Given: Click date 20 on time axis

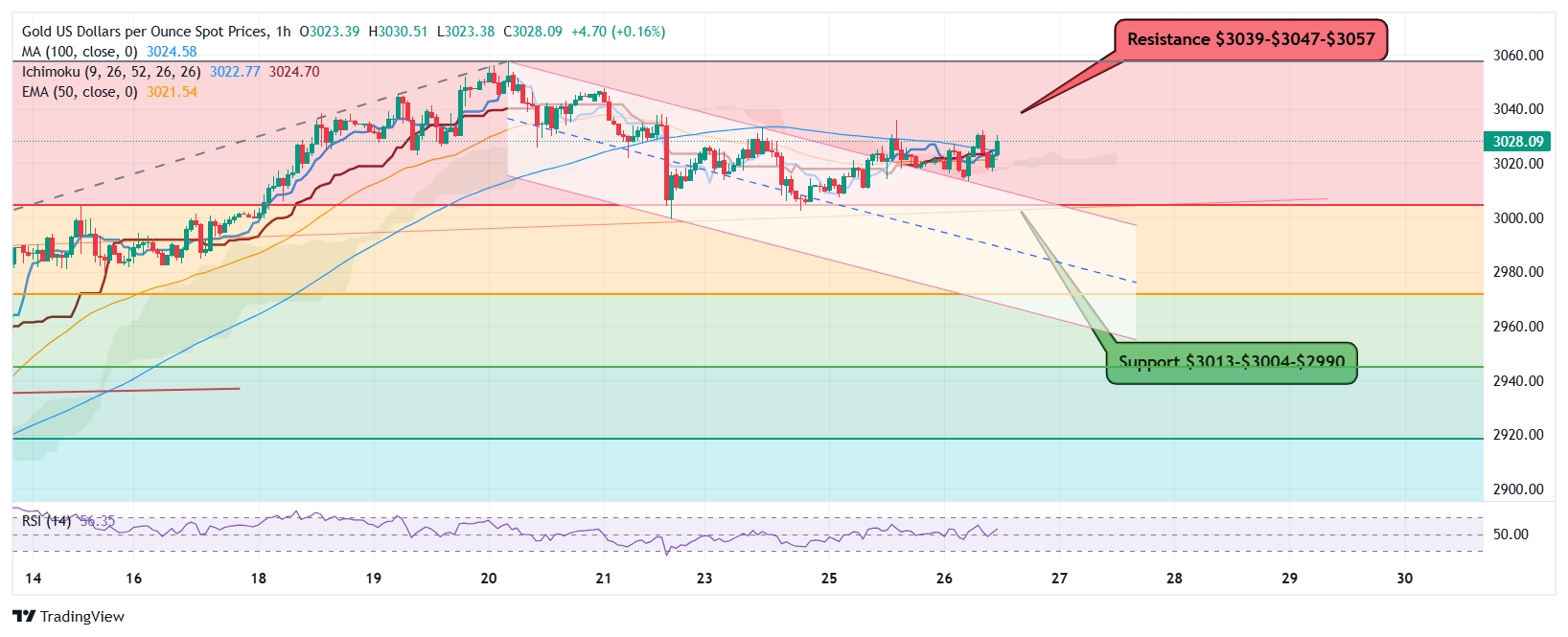Looking at the screenshot, I should [x=489, y=579].
